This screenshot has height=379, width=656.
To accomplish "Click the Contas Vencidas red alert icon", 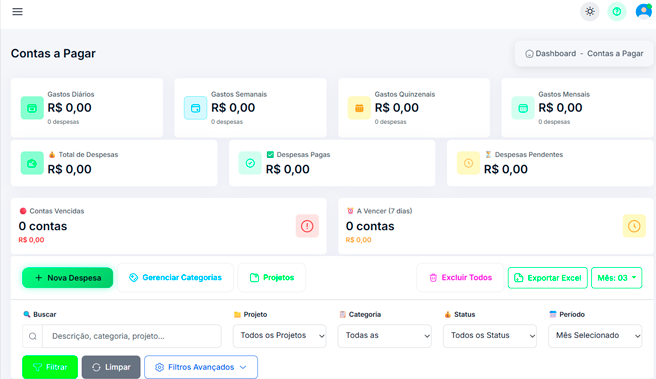I will [x=307, y=226].
